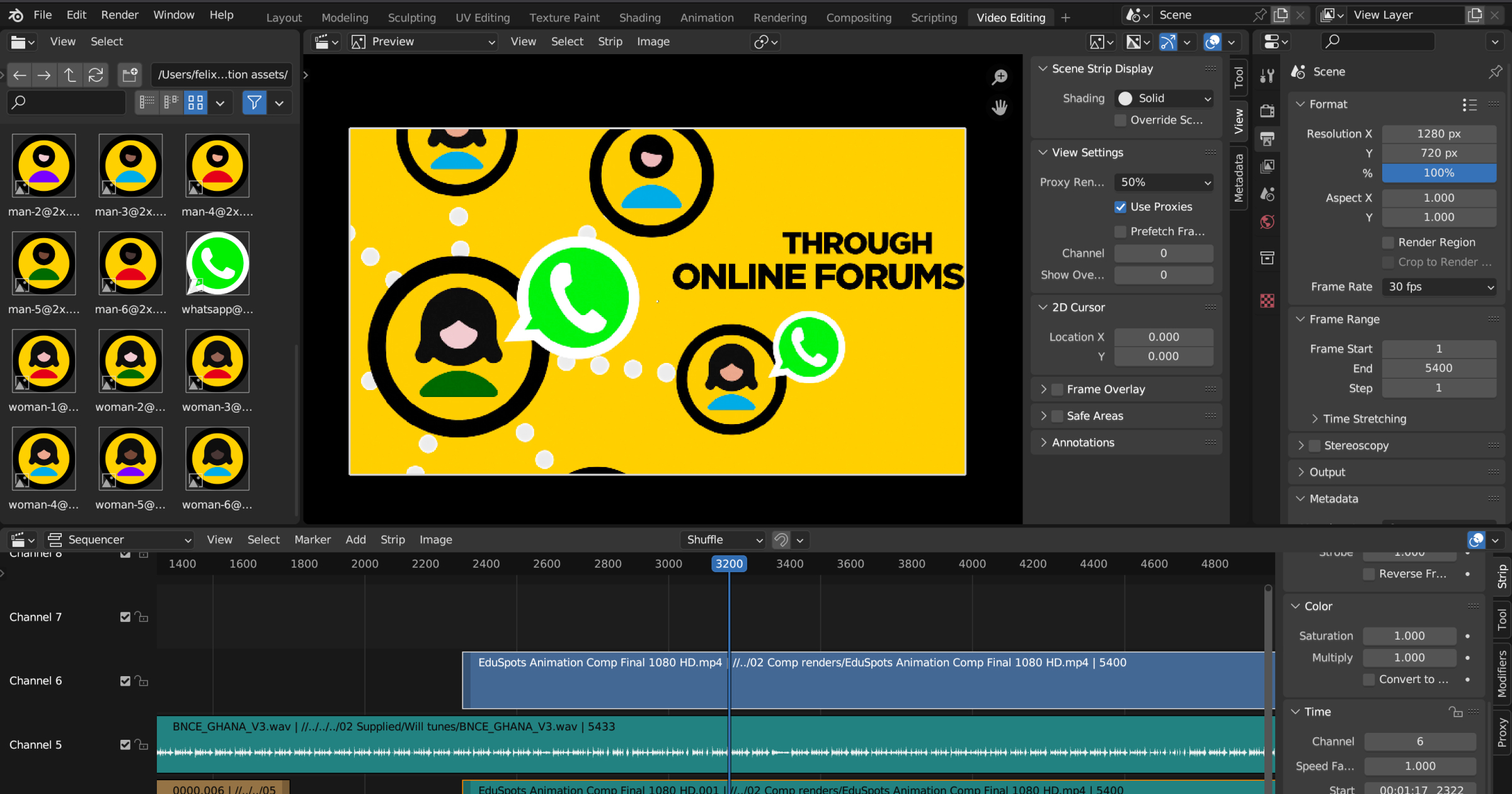Click the Resolution percentage 100% slider

[1439, 173]
